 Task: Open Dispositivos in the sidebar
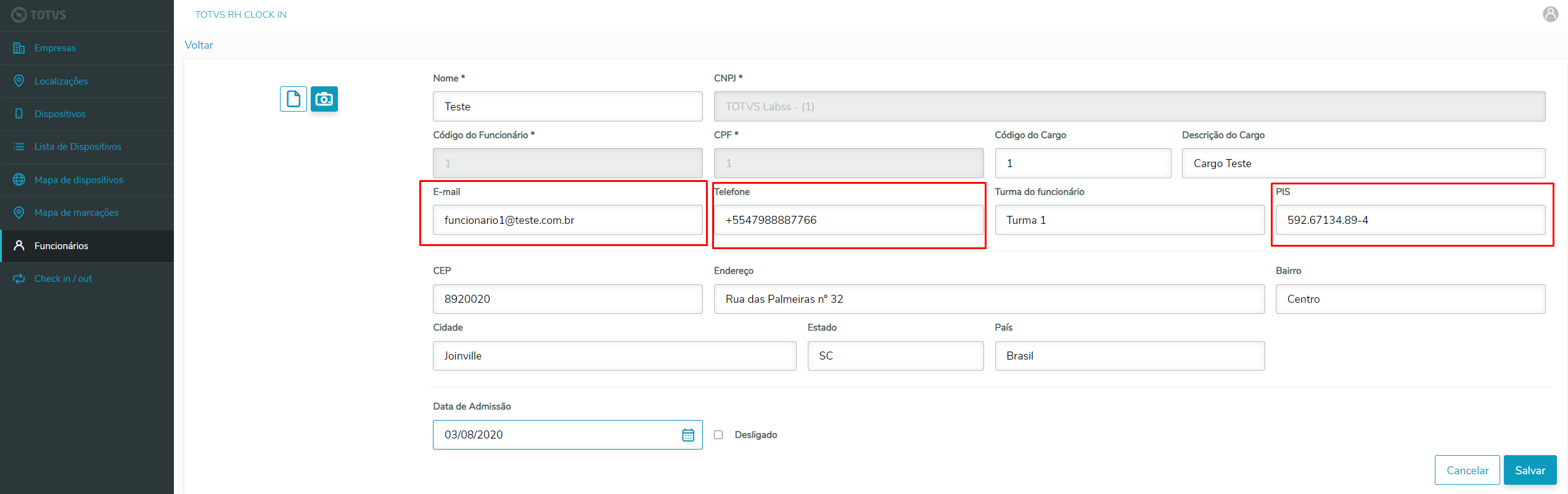[x=60, y=114]
